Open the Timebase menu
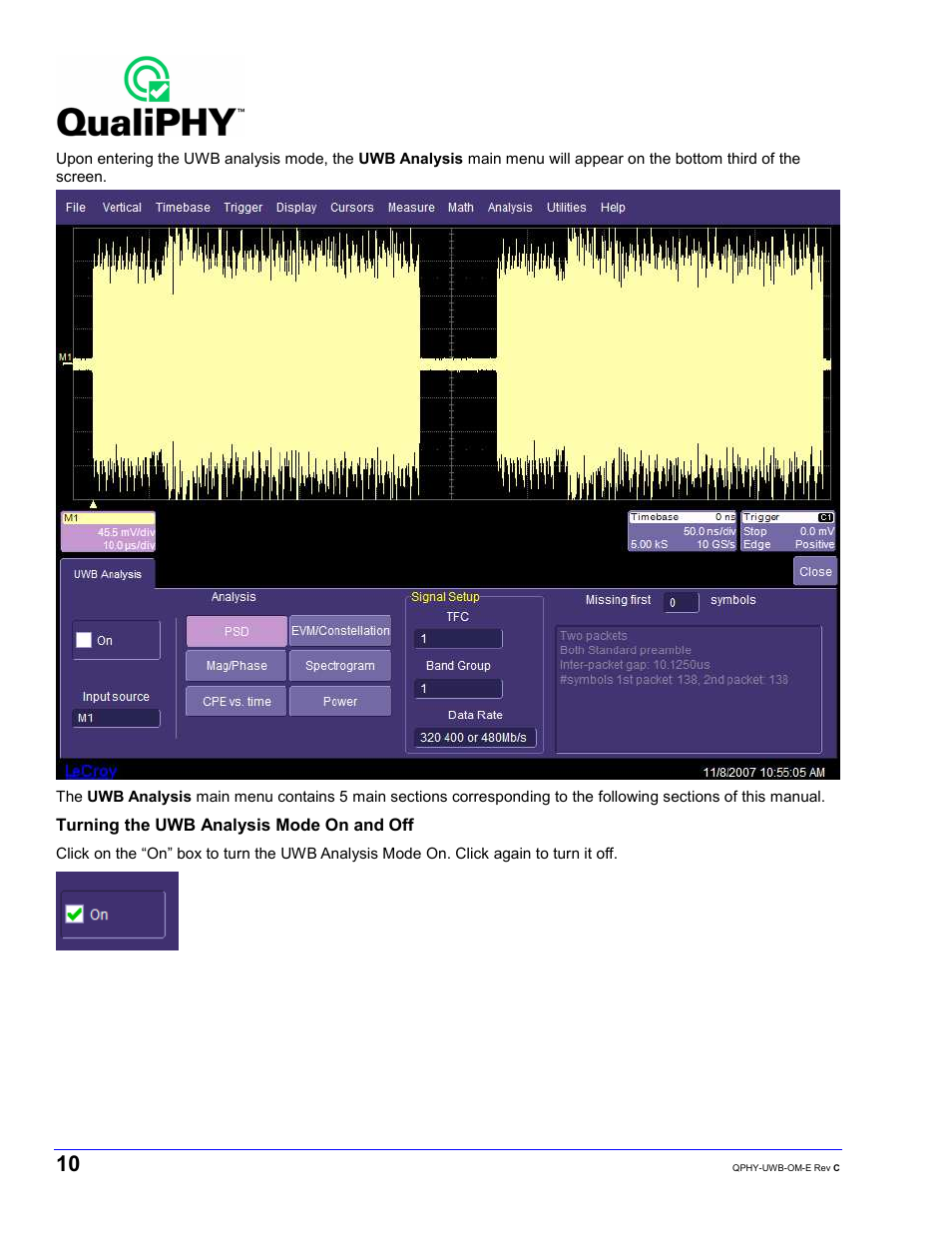This screenshot has width=952, height=1233. 183,208
